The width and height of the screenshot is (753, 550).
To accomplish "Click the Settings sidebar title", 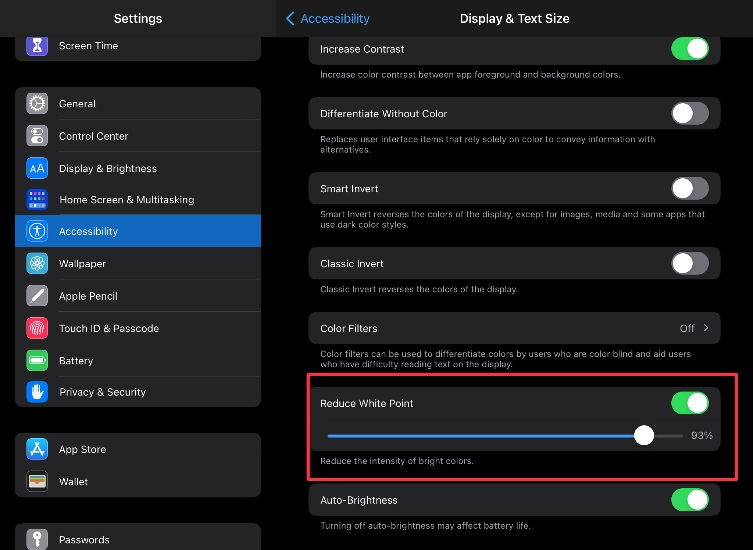I will pos(138,19).
